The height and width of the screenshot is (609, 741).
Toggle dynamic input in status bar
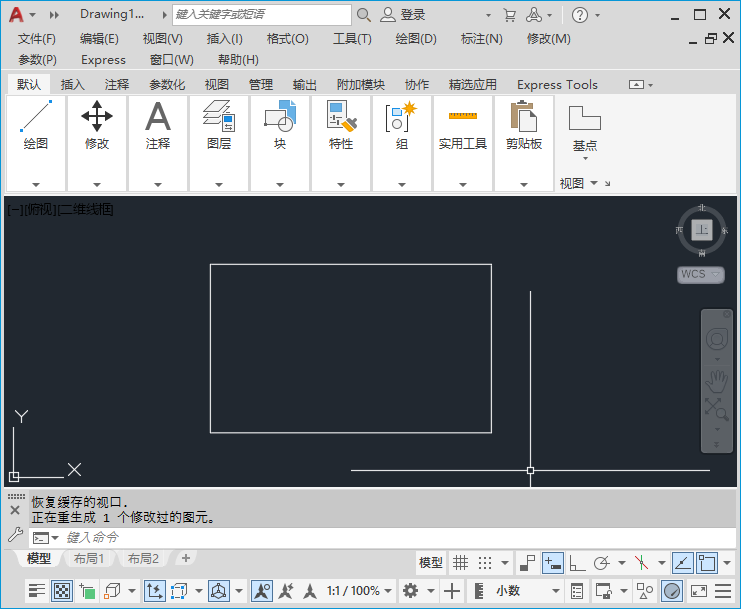pyautogui.click(x=552, y=563)
